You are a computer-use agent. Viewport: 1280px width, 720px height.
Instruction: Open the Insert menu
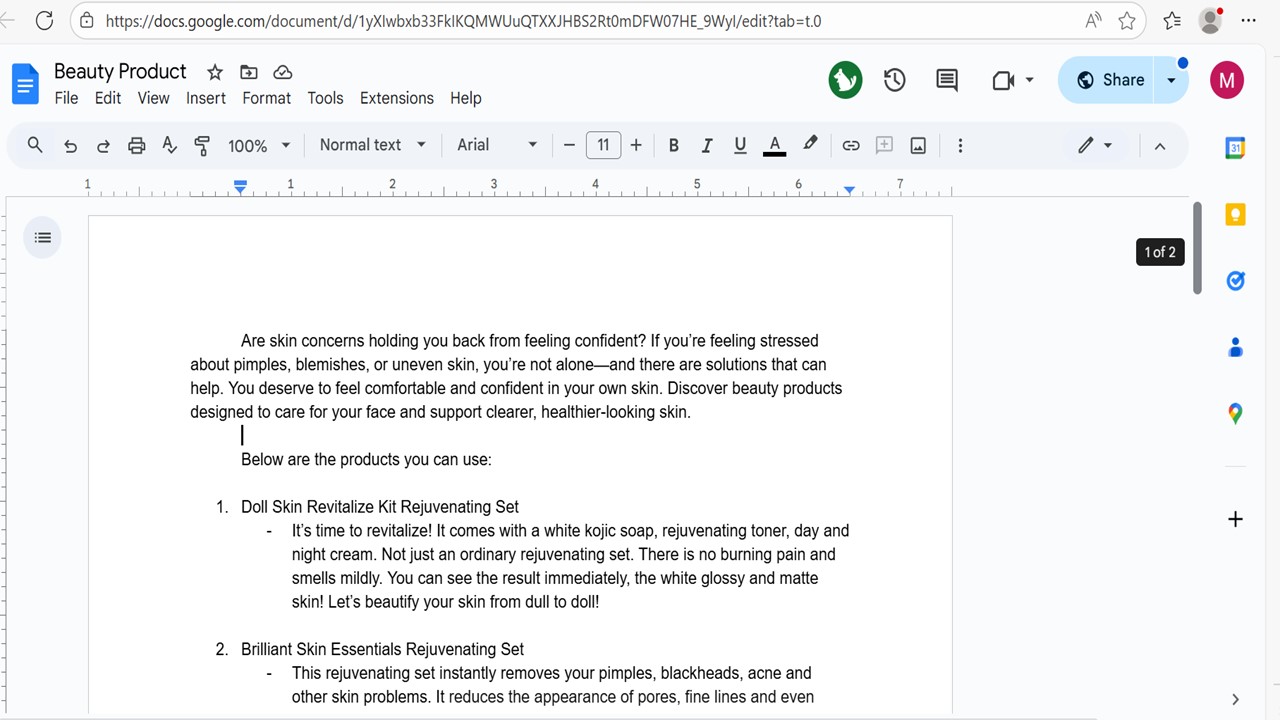click(x=206, y=98)
